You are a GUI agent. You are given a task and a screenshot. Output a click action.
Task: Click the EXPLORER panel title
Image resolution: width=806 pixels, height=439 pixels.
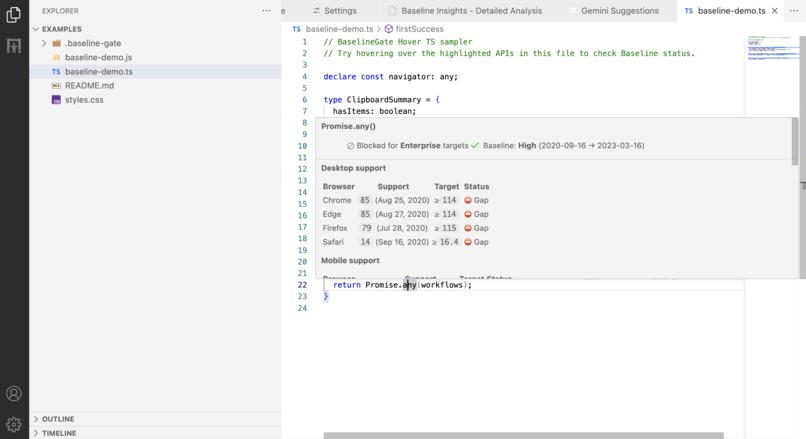60,11
